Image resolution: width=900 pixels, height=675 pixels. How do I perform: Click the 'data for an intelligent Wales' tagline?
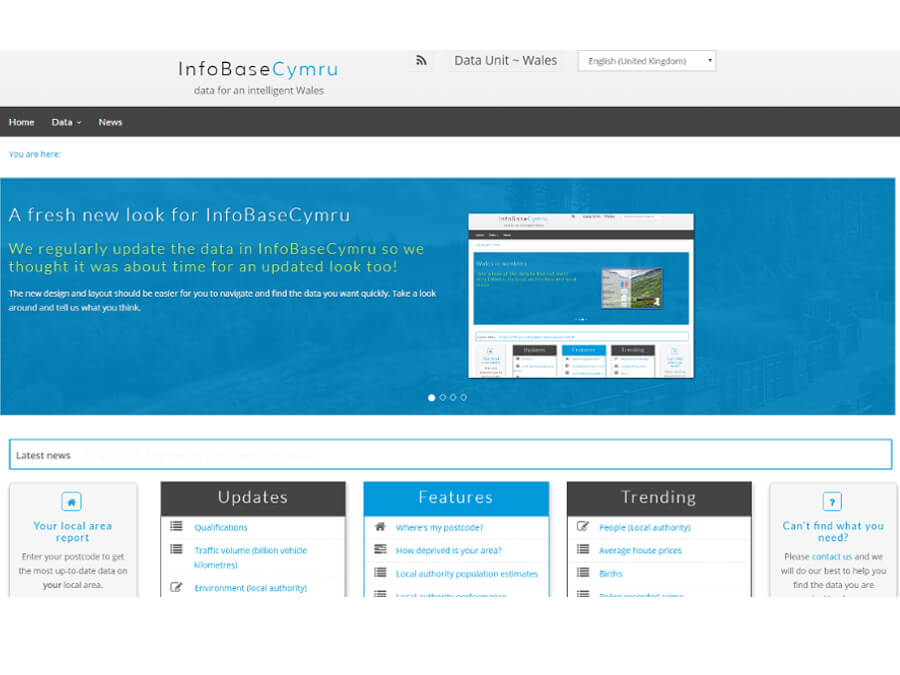(259, 91)
